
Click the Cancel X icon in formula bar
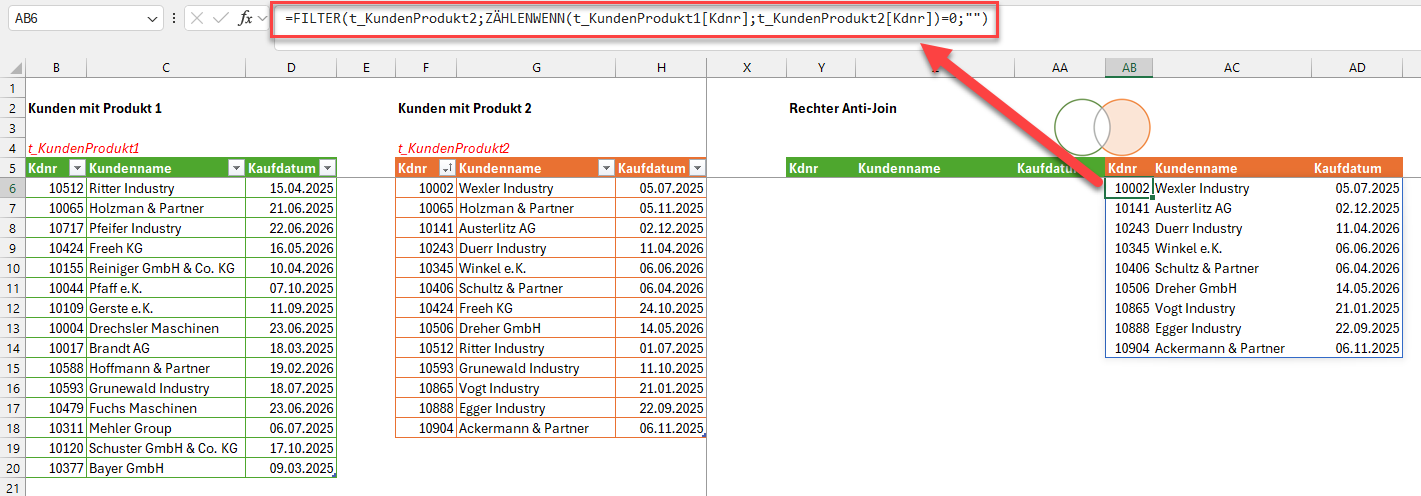point(197,18)
